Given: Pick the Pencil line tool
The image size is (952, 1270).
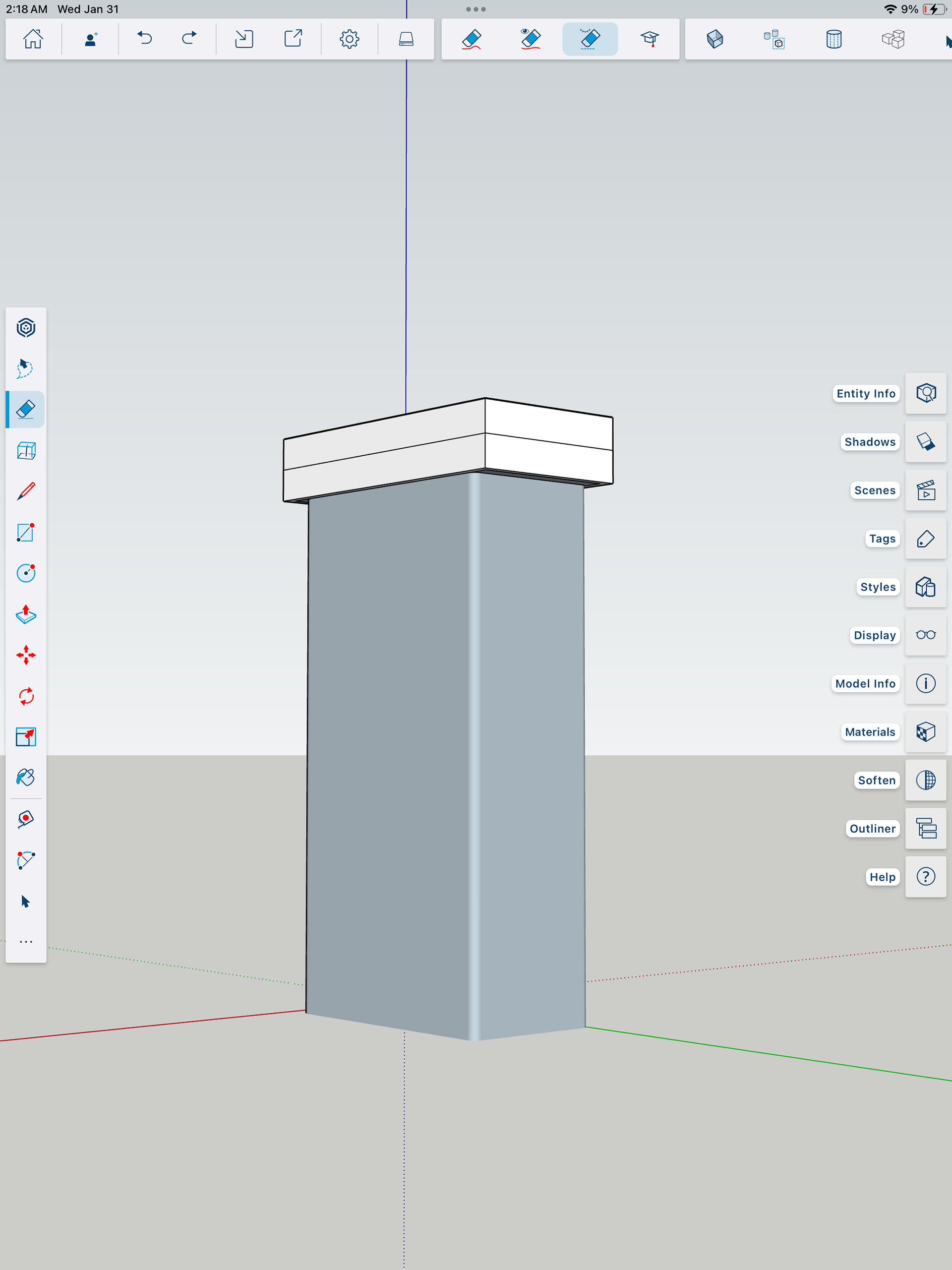Looking at the screenshot, I should [x=26, y=491].
